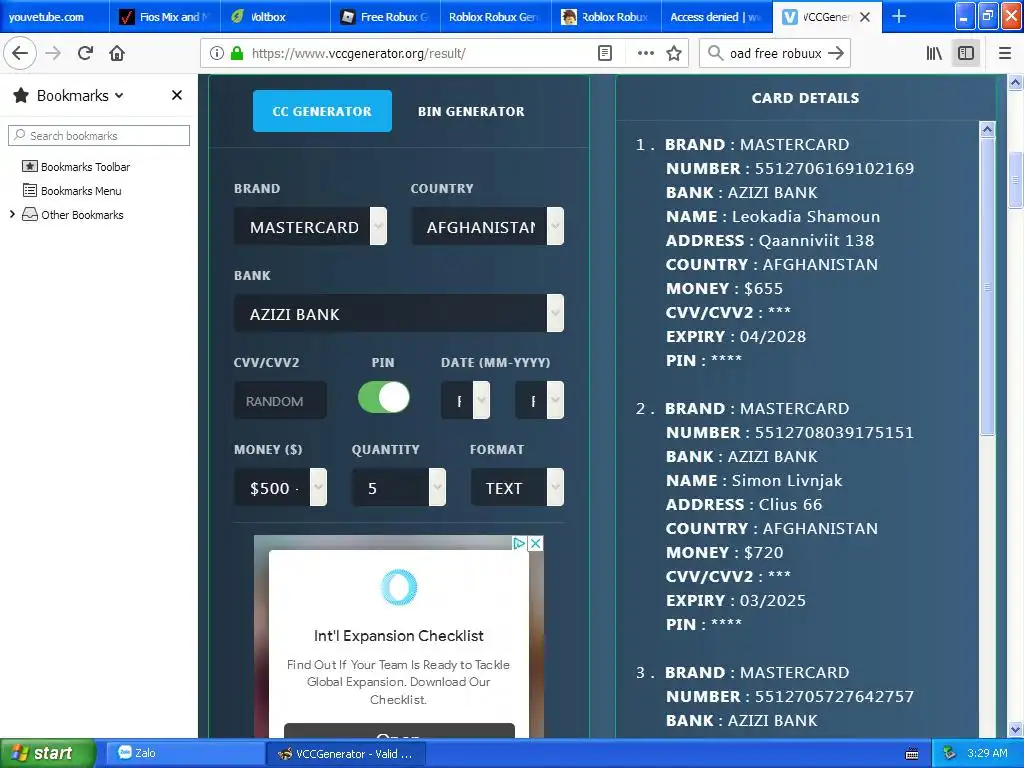The width and height of the screenshot is (1024, 768).
Task: Open the QUANTITY dropdown showing 5
Action: (x=398, y=487)
